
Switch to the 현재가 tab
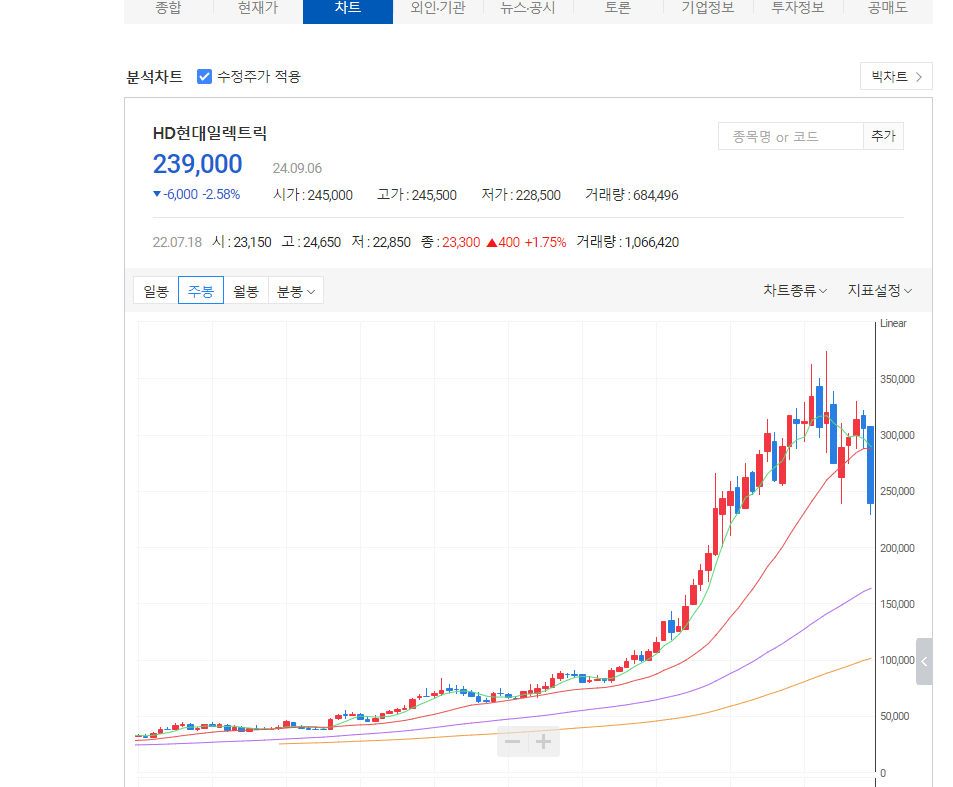tap(258, 8)
